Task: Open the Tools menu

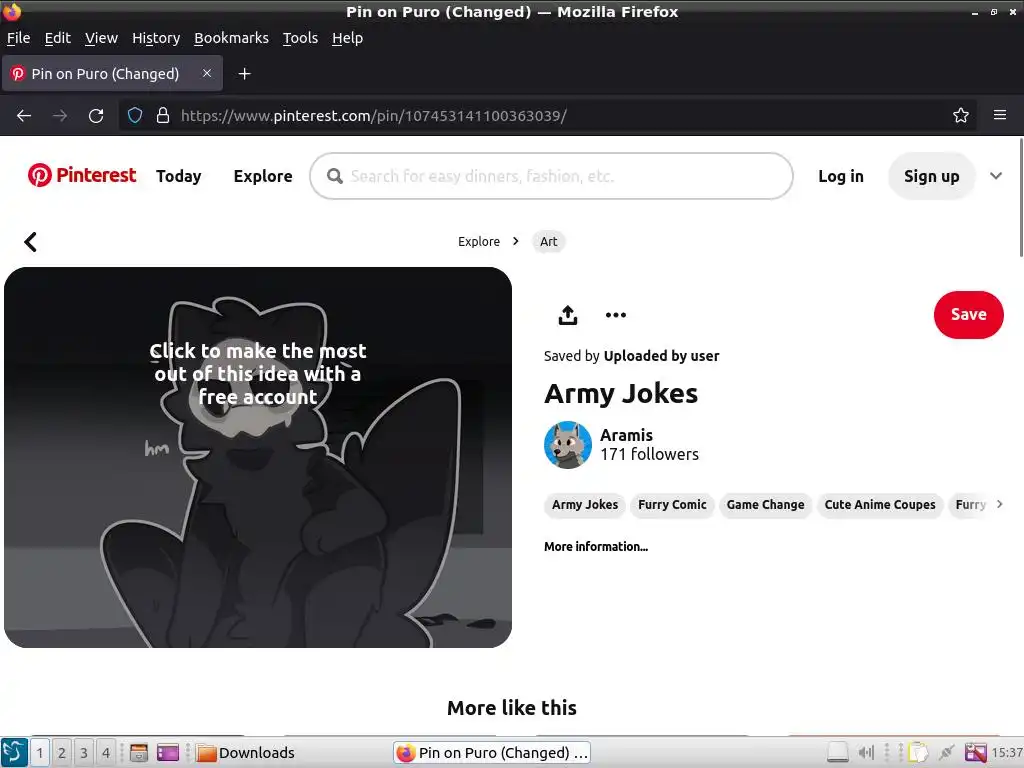Action: coord(300,38)
